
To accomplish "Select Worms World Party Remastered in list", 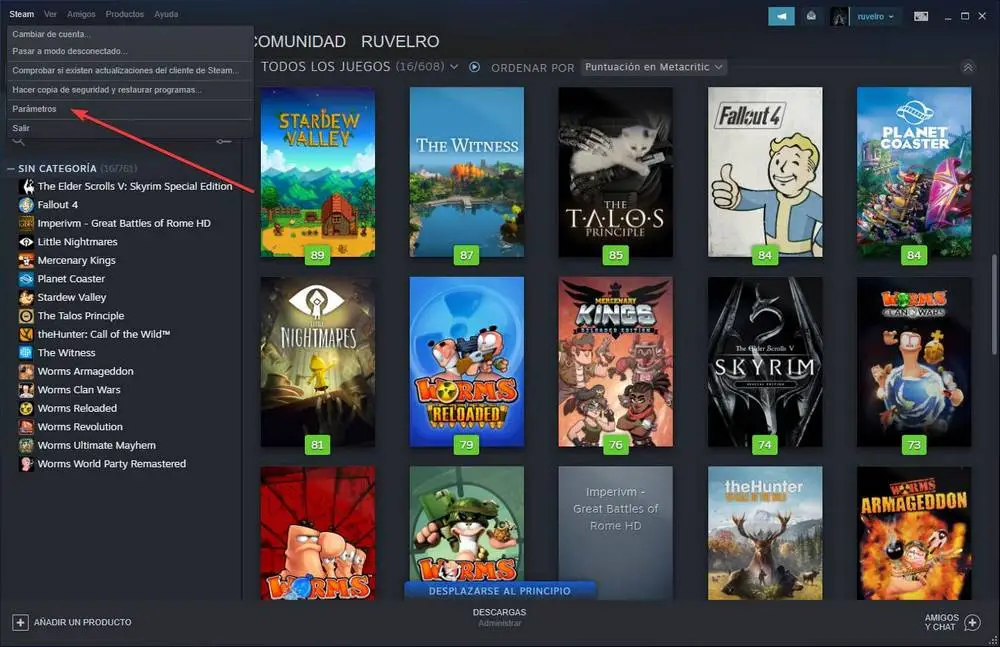I will click(112, 464).
